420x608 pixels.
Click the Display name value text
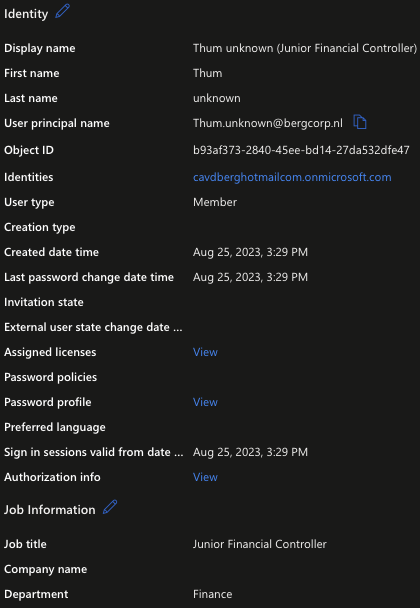click(305, 48)
